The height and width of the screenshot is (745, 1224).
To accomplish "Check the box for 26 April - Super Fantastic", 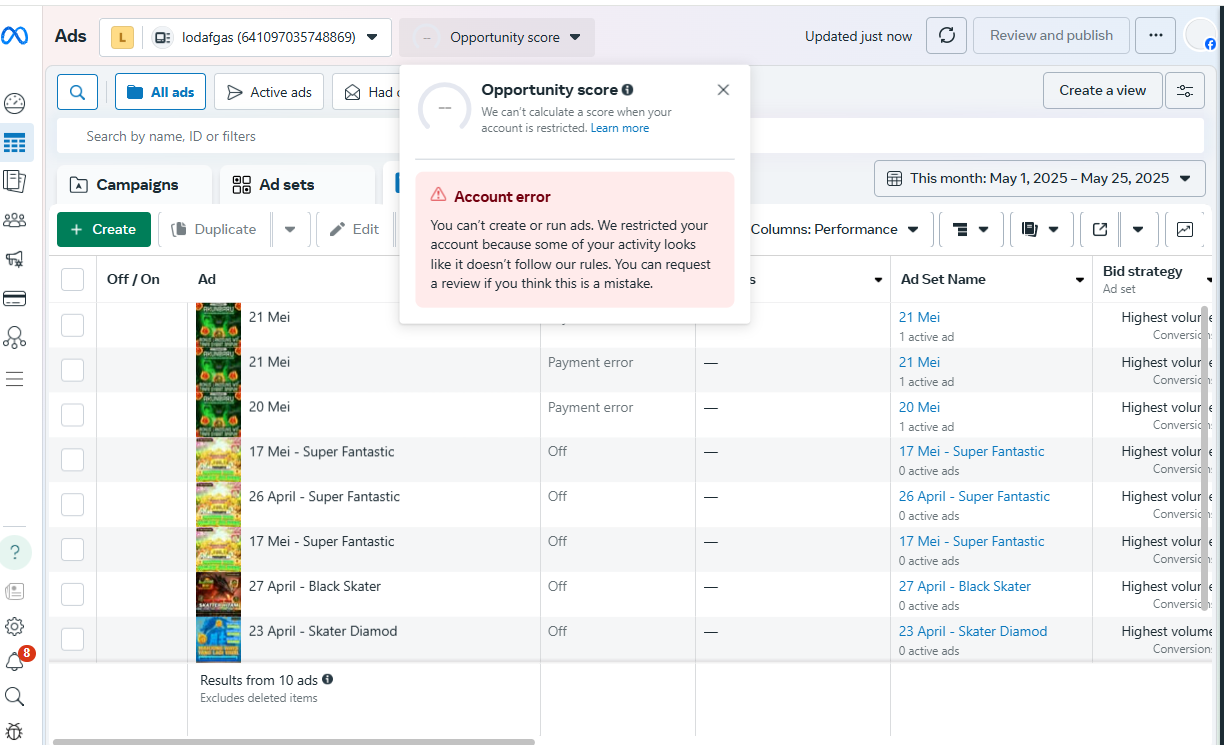I will (72, 505).
